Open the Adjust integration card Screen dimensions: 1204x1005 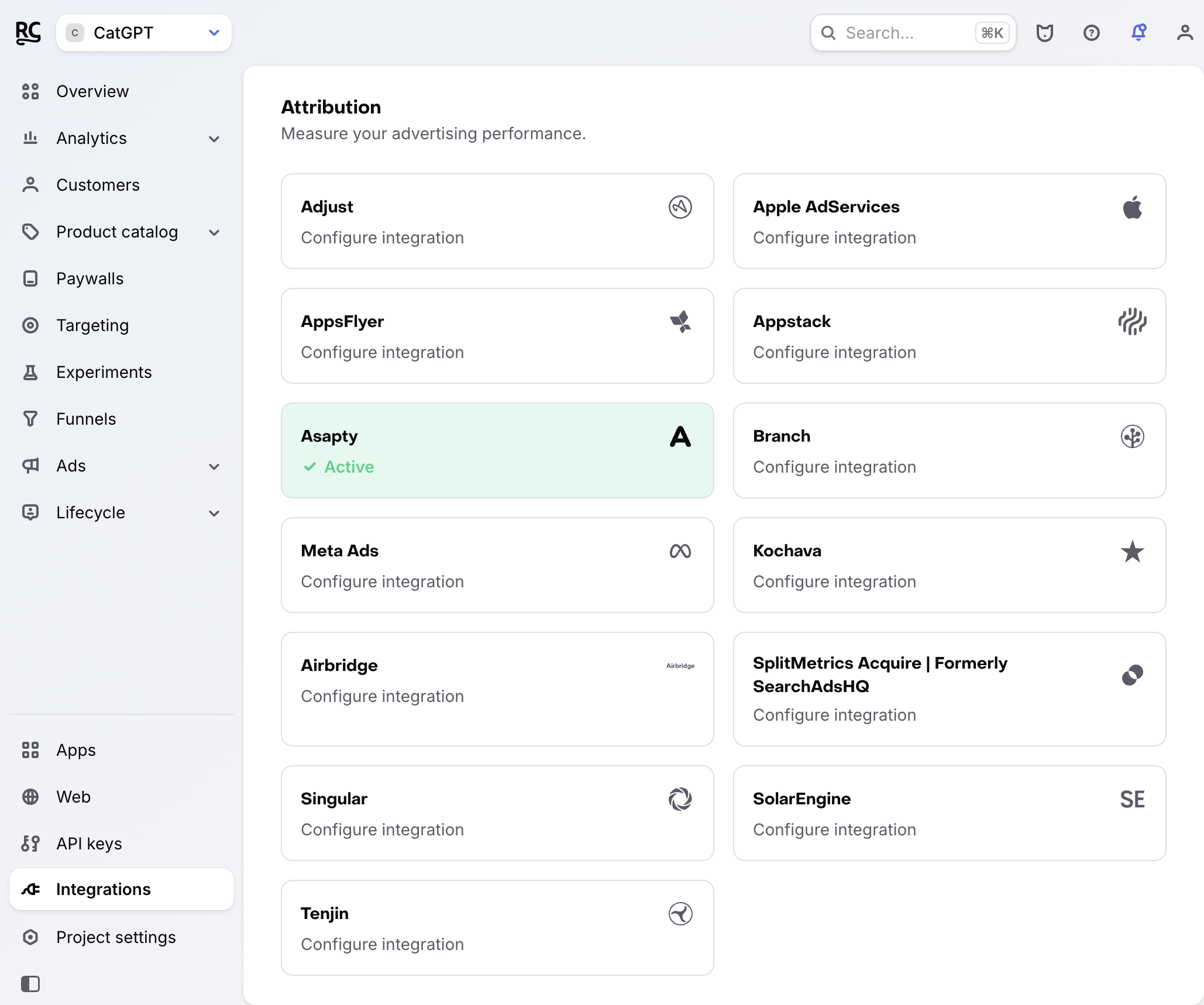coord(497,221)
